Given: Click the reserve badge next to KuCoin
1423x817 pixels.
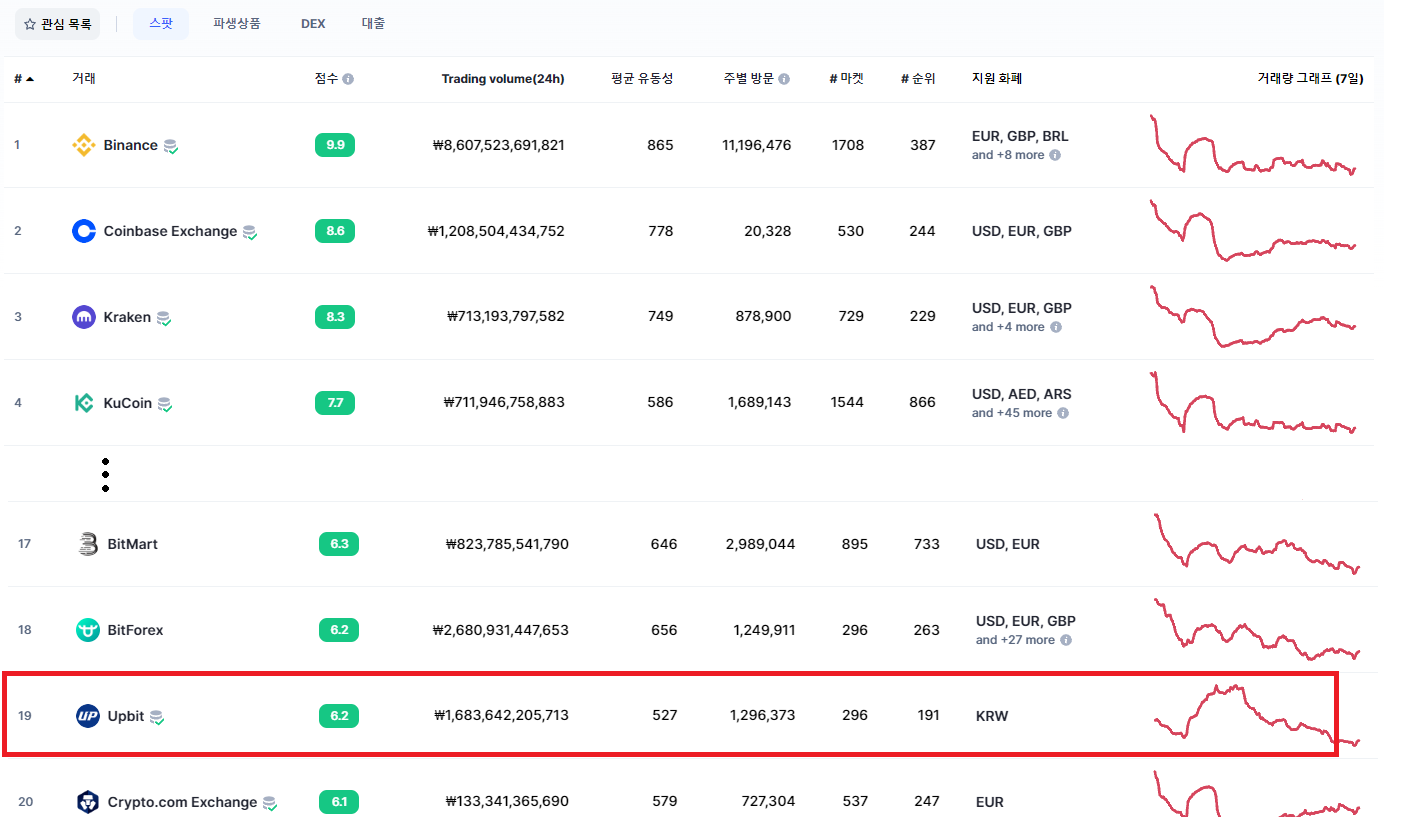Looking at the screenshot, I should [x=165, y=405].
